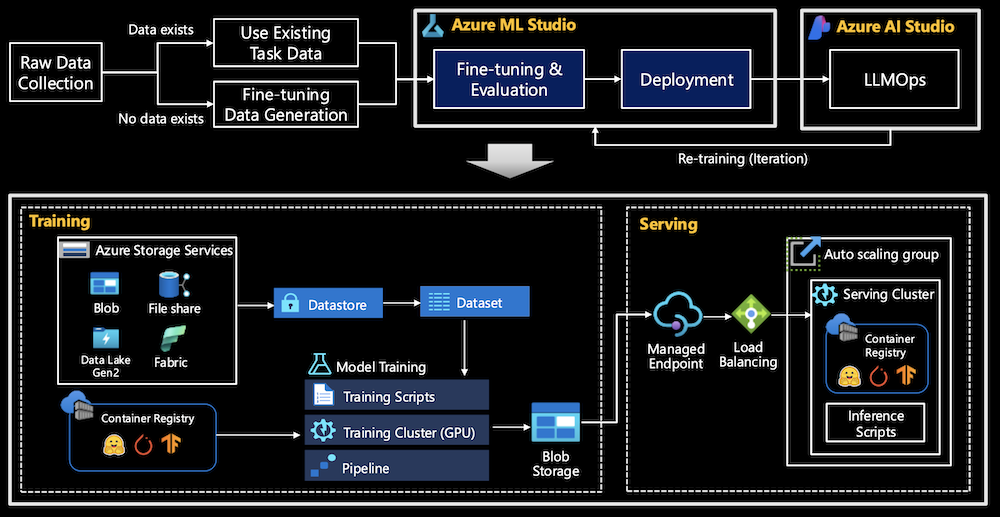
Task: Select the Fabric icon
Action: coord(170,338)
